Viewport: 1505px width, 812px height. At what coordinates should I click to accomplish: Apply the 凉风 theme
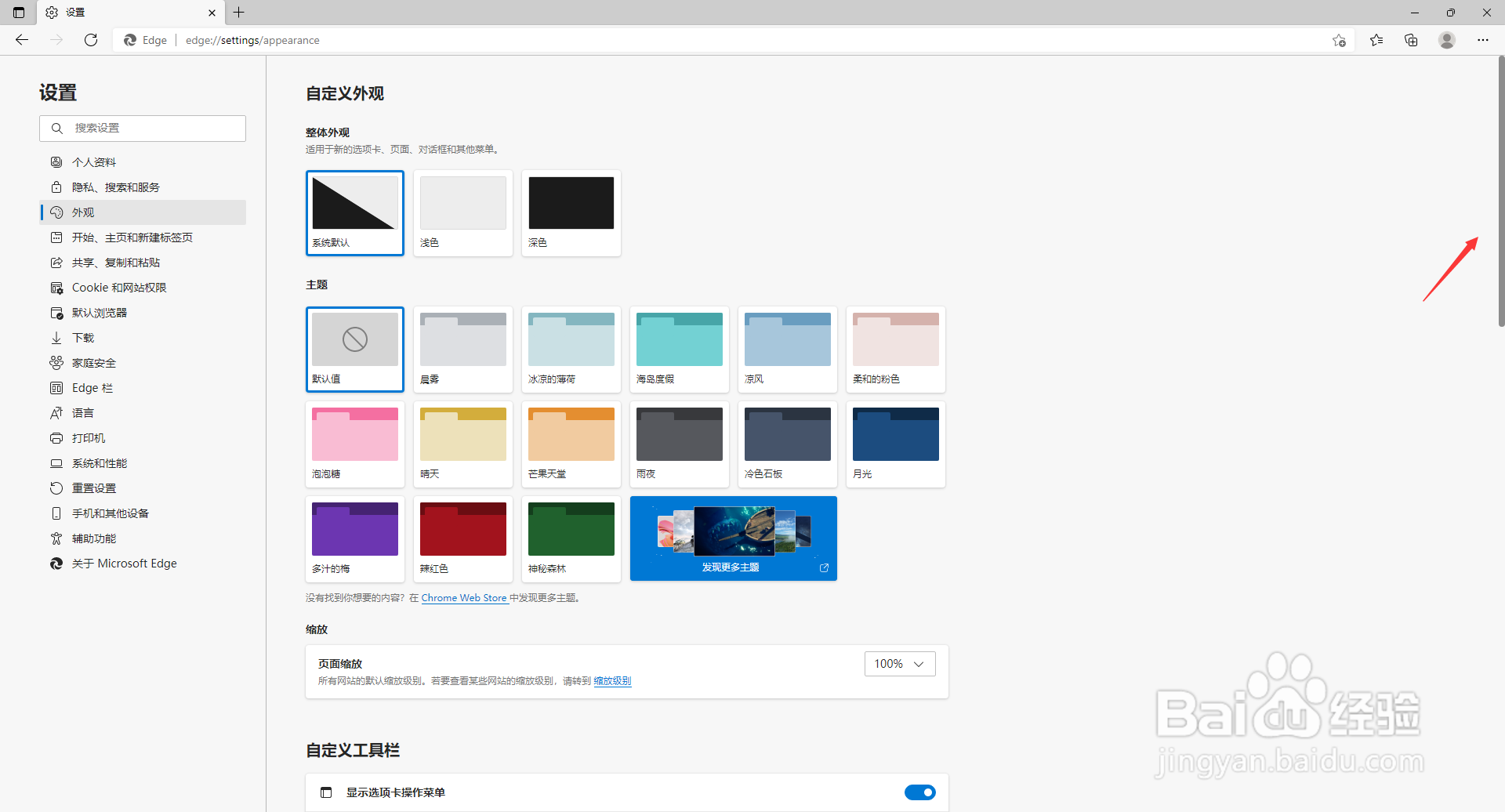pyautogui.click(x=788, y=350)
